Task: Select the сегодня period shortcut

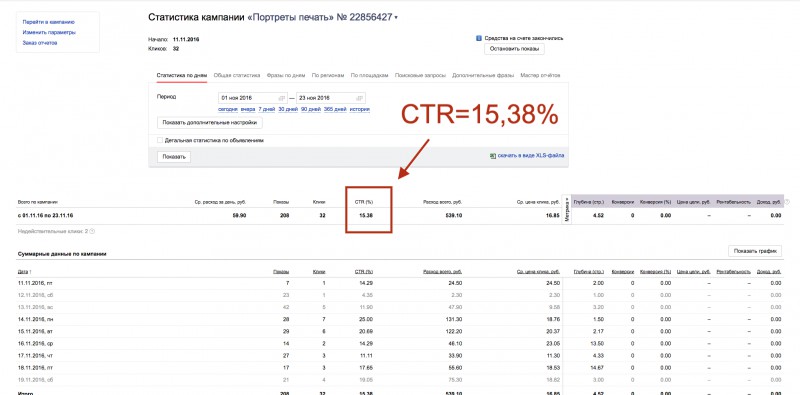Action: 228,109
